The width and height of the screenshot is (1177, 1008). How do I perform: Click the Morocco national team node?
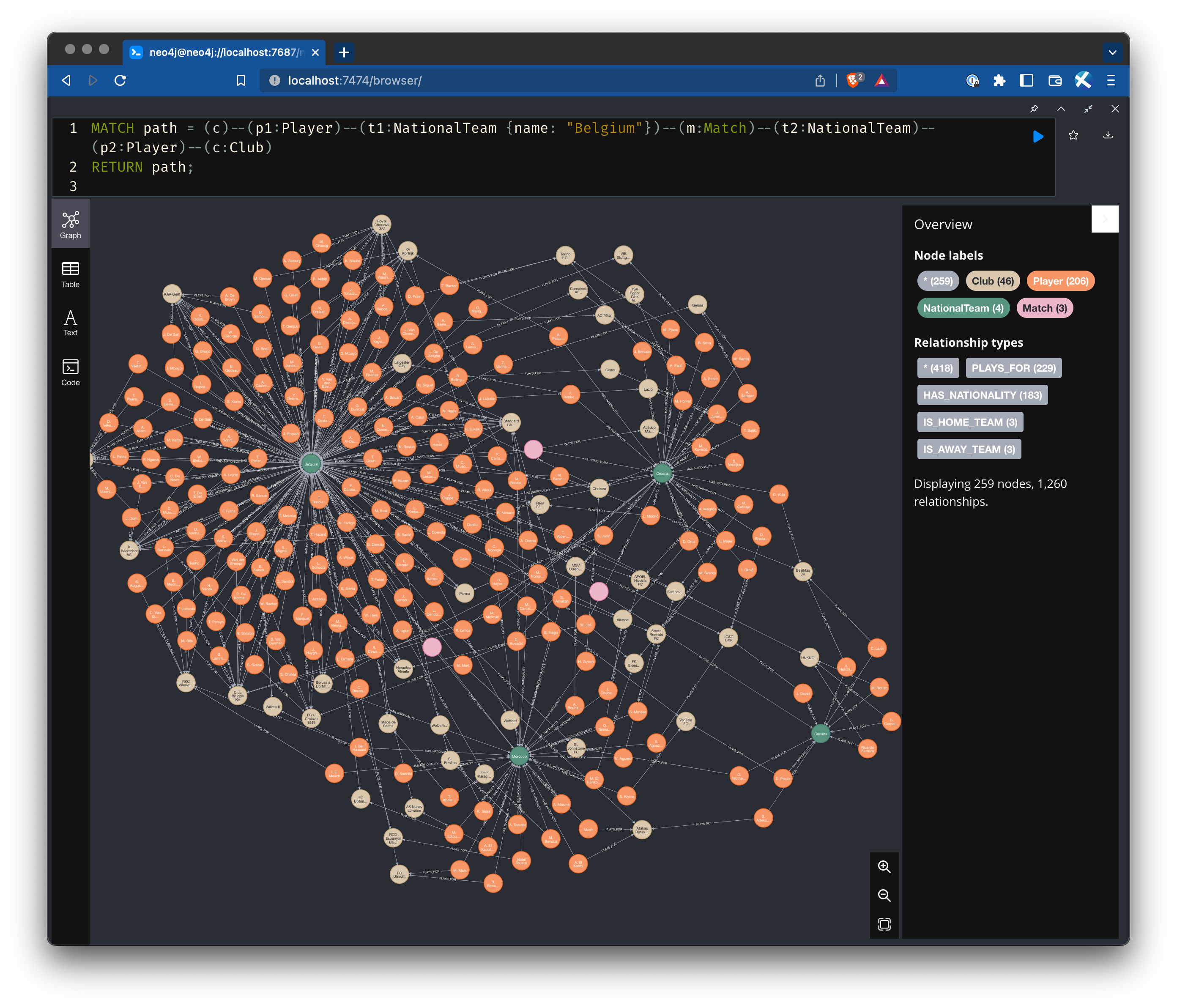(x=519, y=756)
